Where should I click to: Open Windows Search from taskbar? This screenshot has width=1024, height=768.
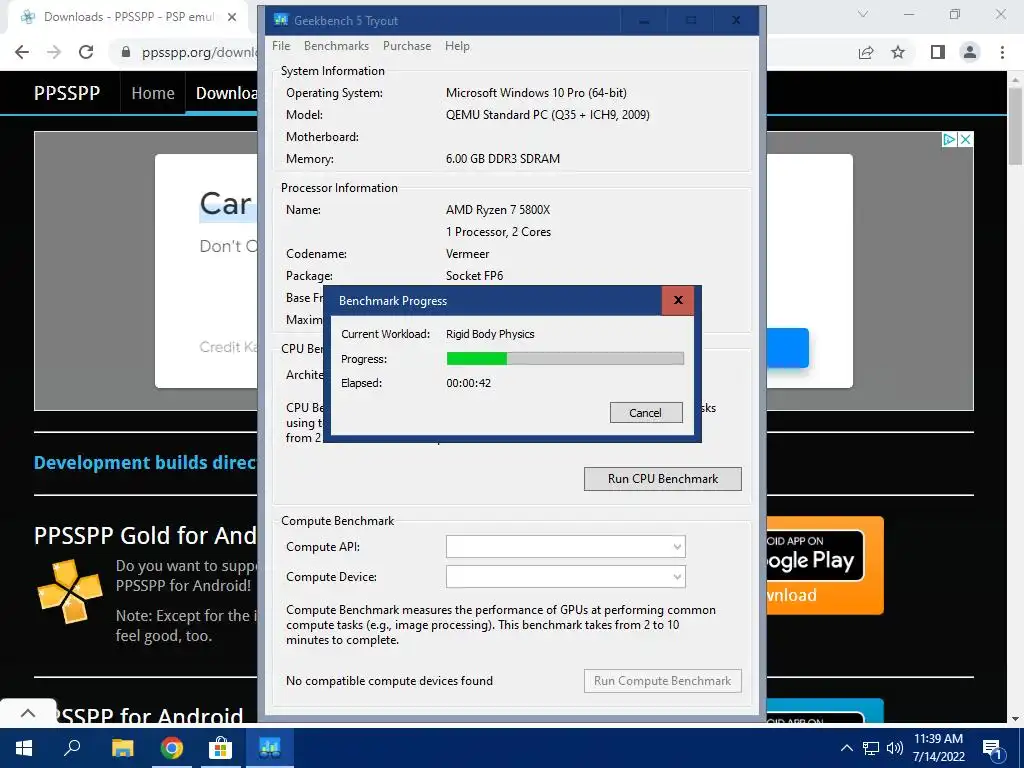pos(72,748)
